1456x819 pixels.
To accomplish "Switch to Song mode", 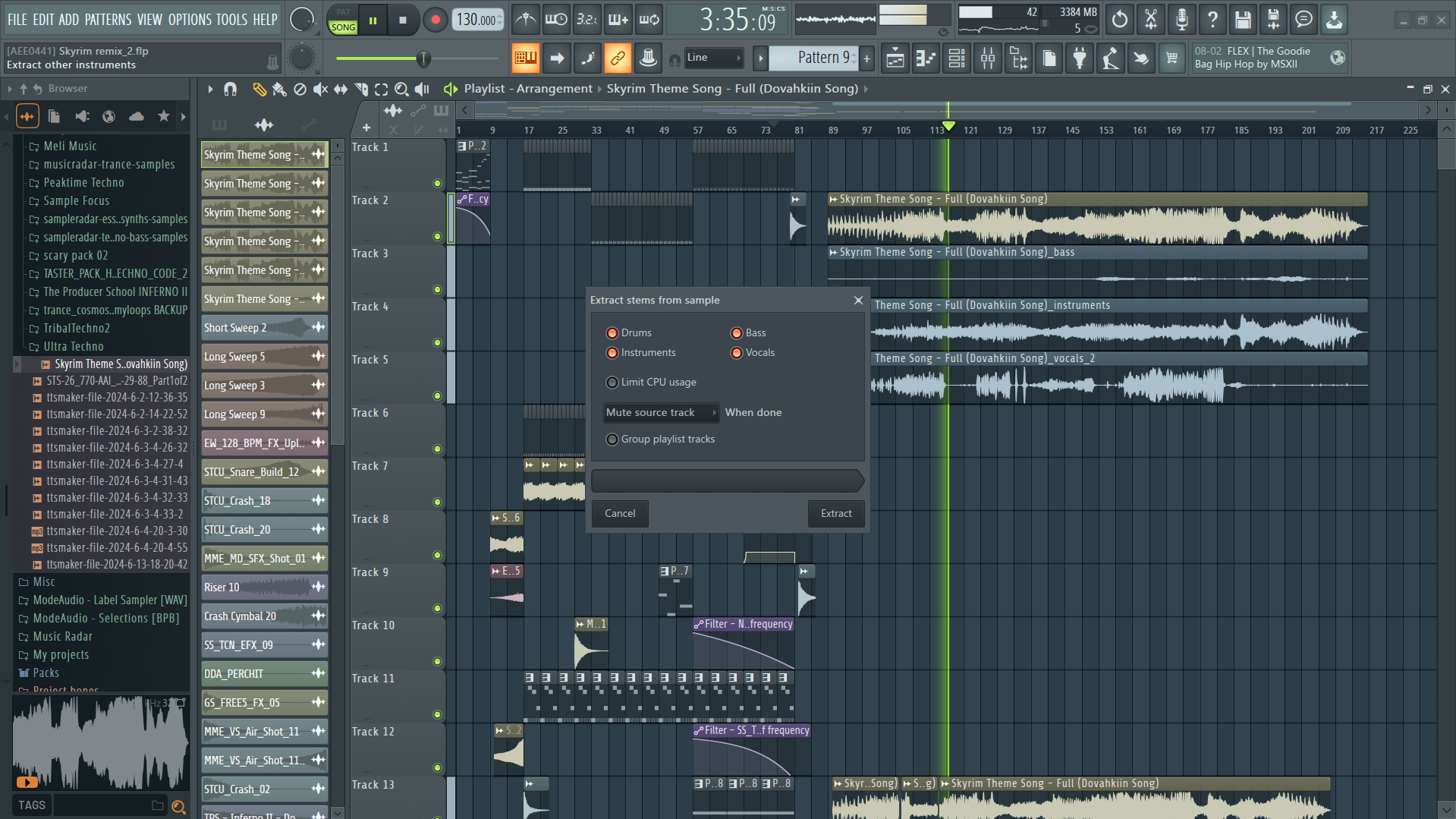I will [x=343, y=27].
